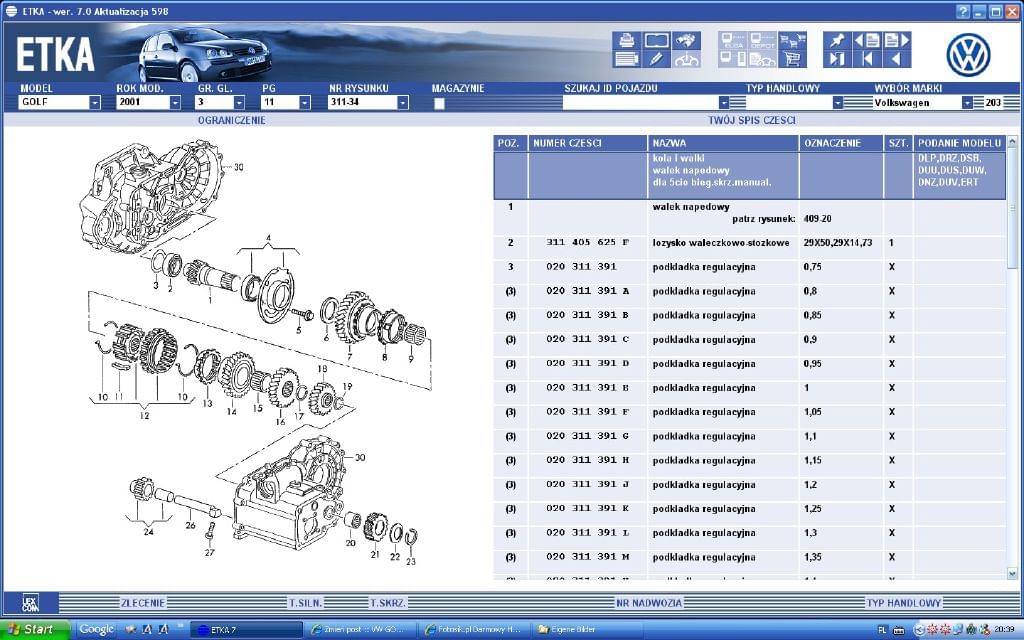
Task: Open the SZUKAJ ID POJAZDU dropdown arrow
Action: (724, 103)
